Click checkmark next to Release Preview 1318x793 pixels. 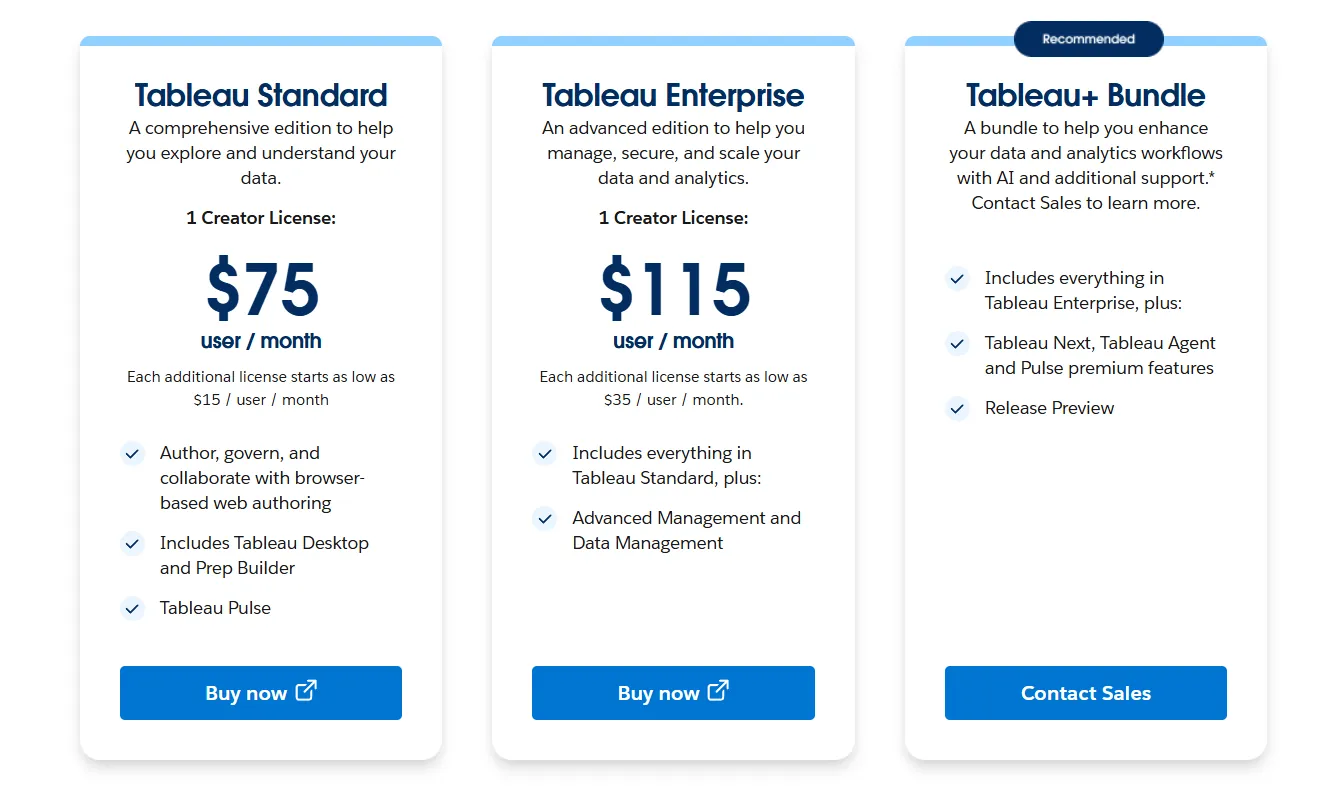coord(957,408)
